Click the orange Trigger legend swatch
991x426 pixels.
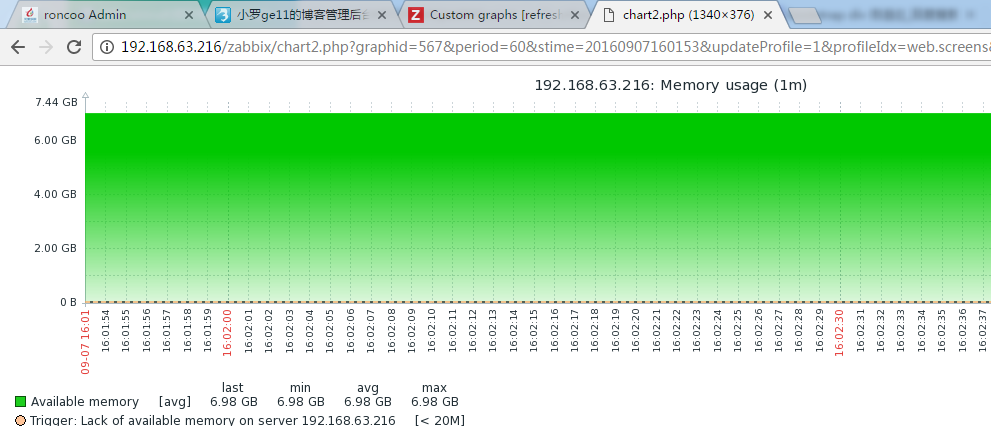pos(21,420)
